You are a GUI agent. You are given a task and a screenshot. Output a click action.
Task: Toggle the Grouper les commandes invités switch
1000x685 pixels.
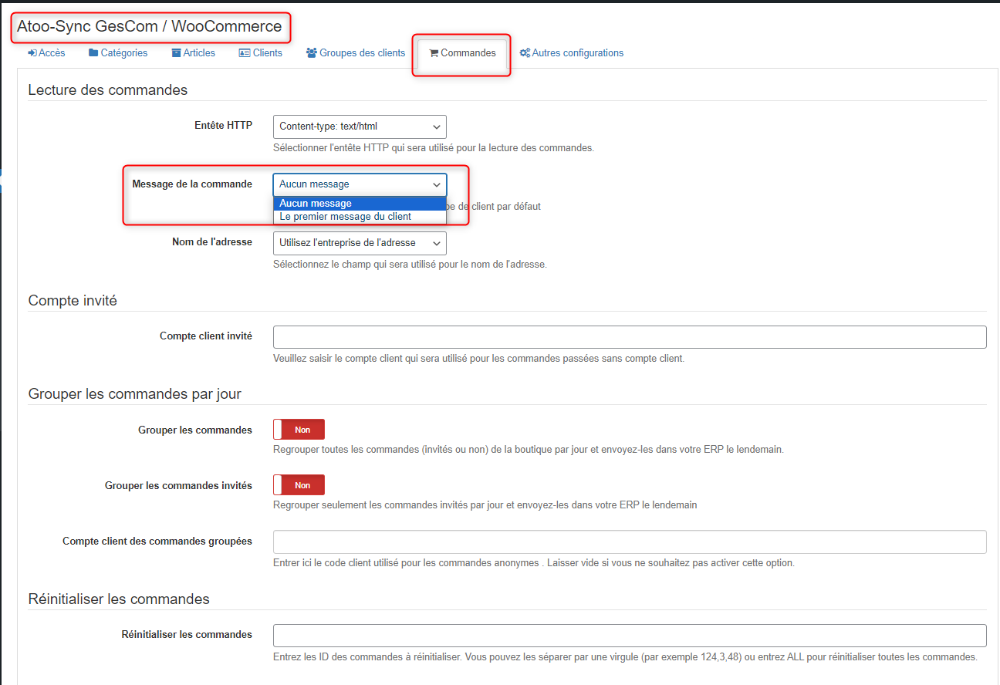click(299, 485)
